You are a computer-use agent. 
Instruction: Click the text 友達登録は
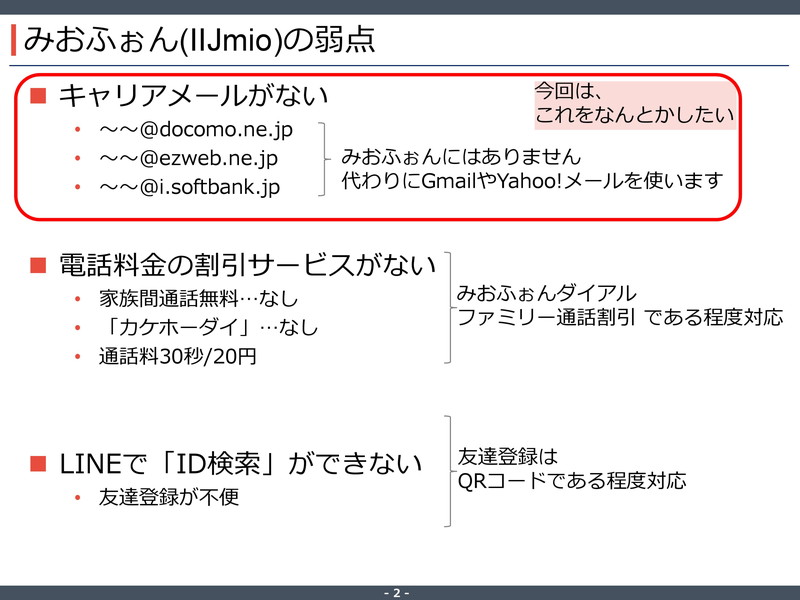click(507, 457)
